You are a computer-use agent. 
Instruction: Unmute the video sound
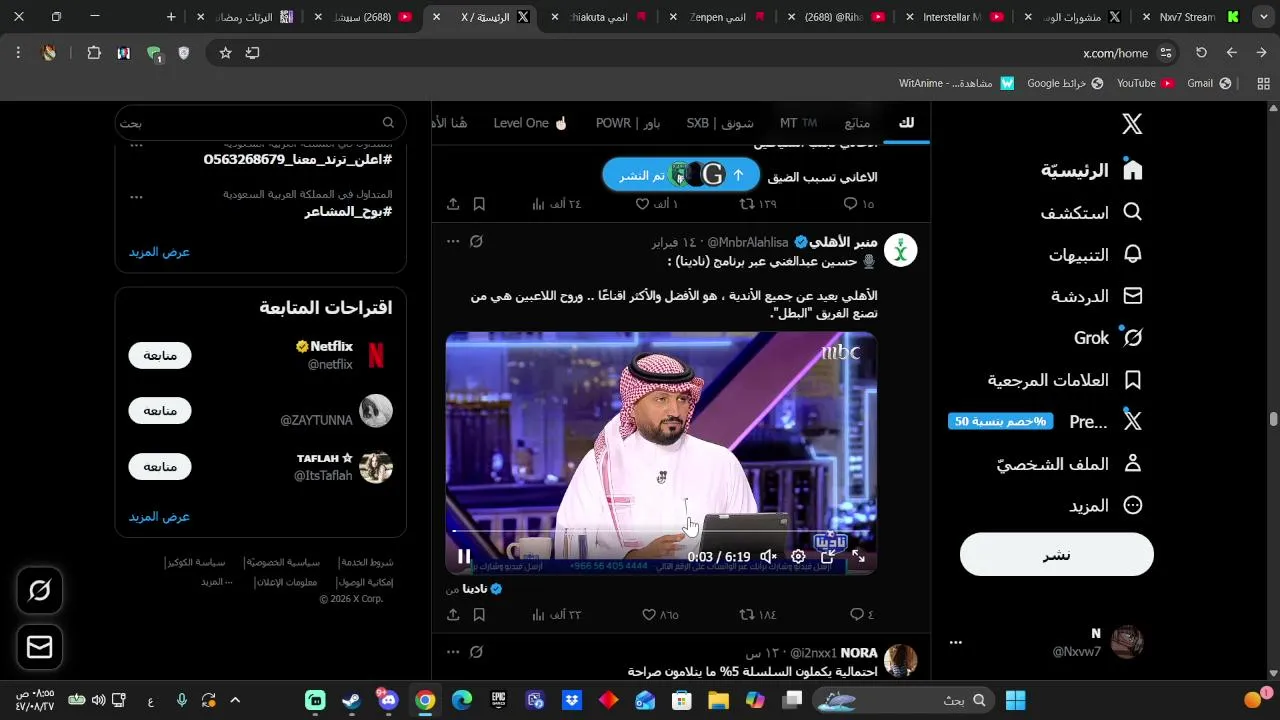click(768, 556)
